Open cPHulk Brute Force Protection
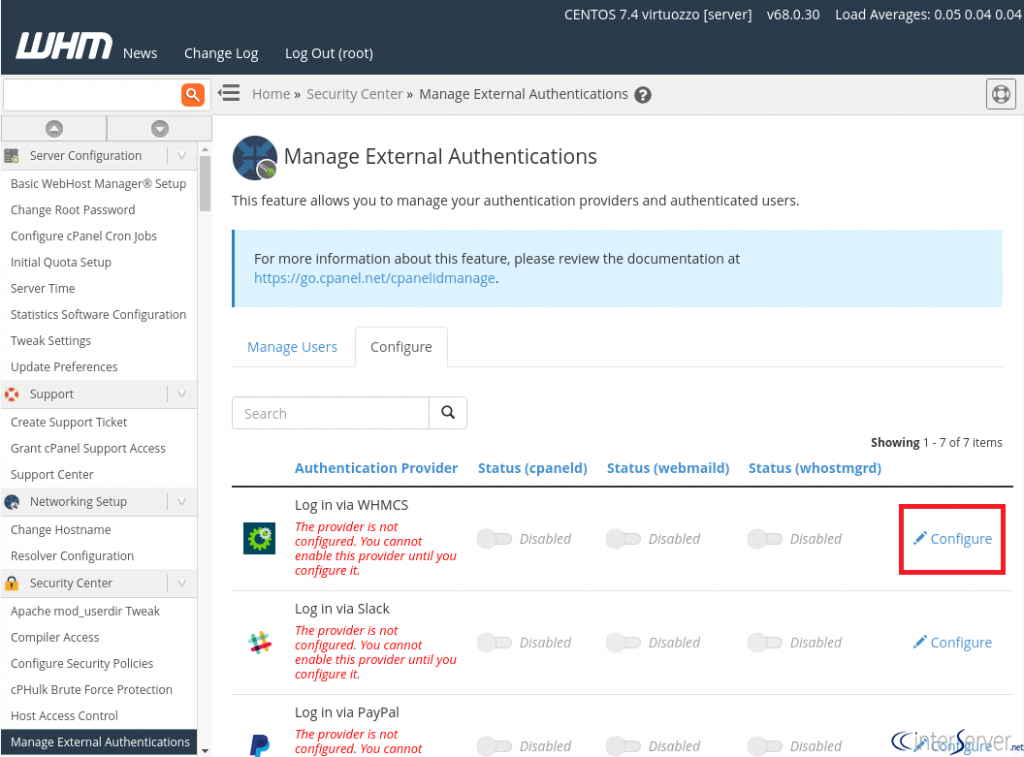This screenshot has height=757, width=1024. [x=91, y=689]
